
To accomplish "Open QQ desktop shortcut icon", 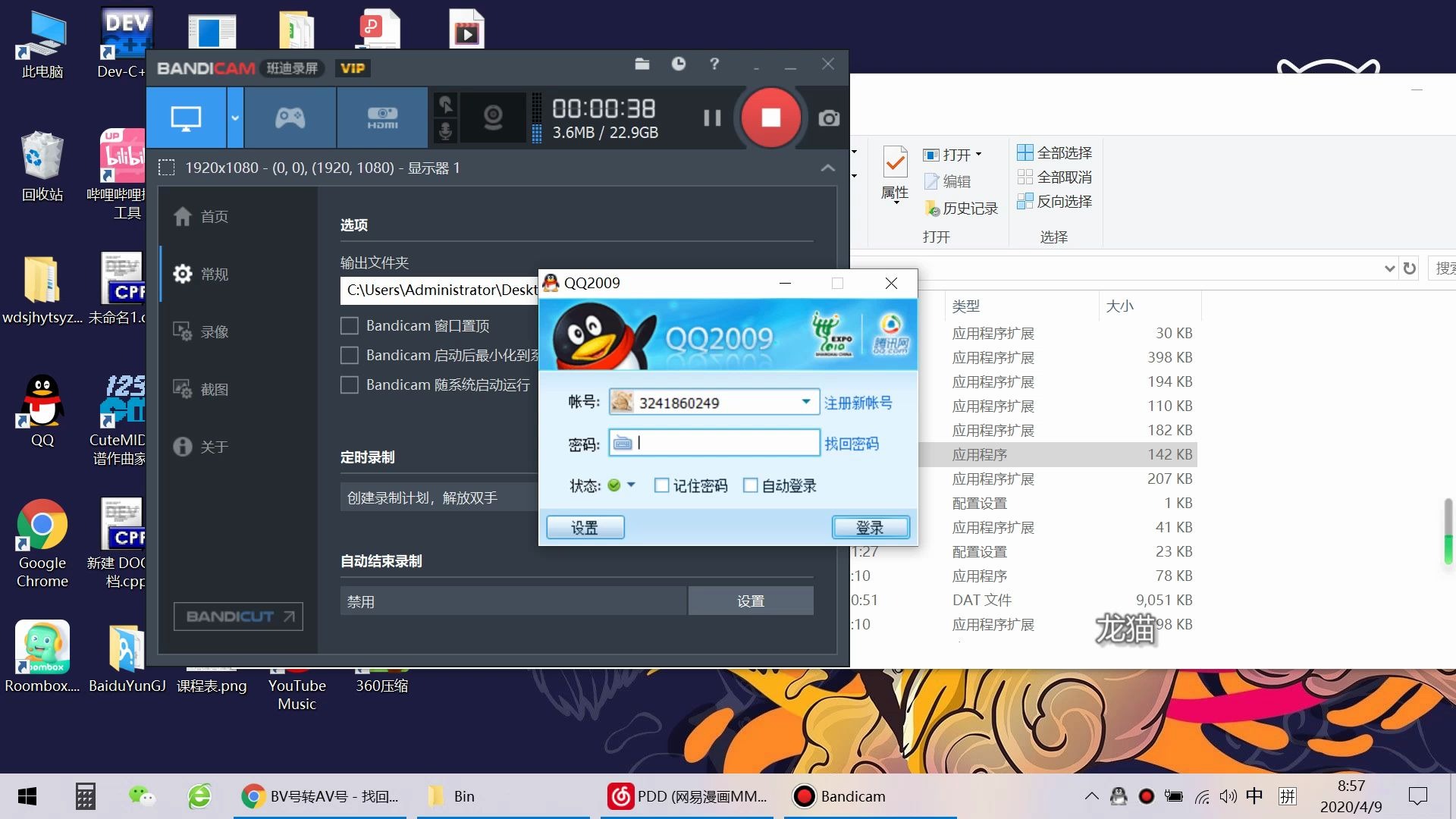I will 42,410.
